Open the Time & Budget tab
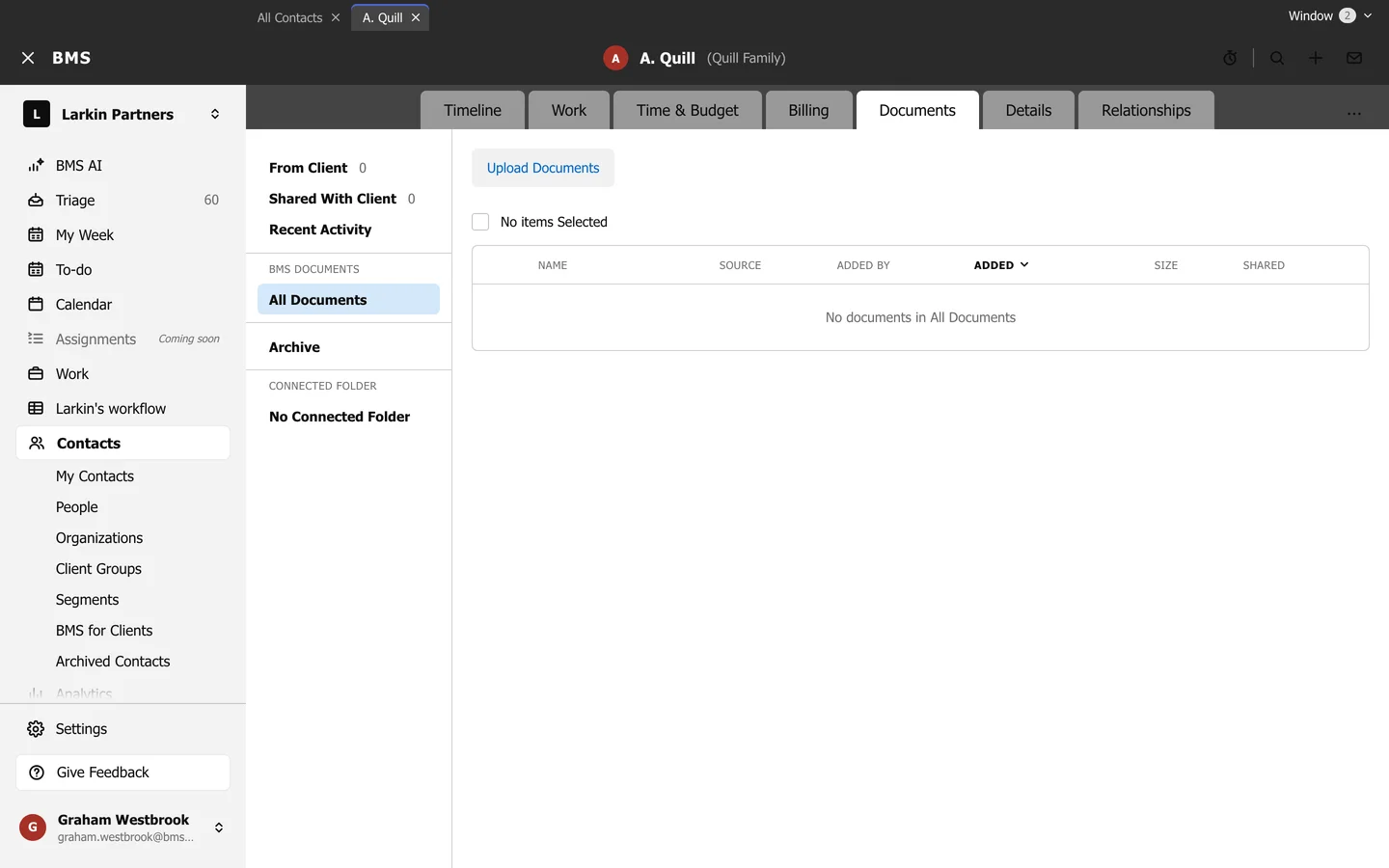This screenshot has height=868, width=1389. point(688,110)
